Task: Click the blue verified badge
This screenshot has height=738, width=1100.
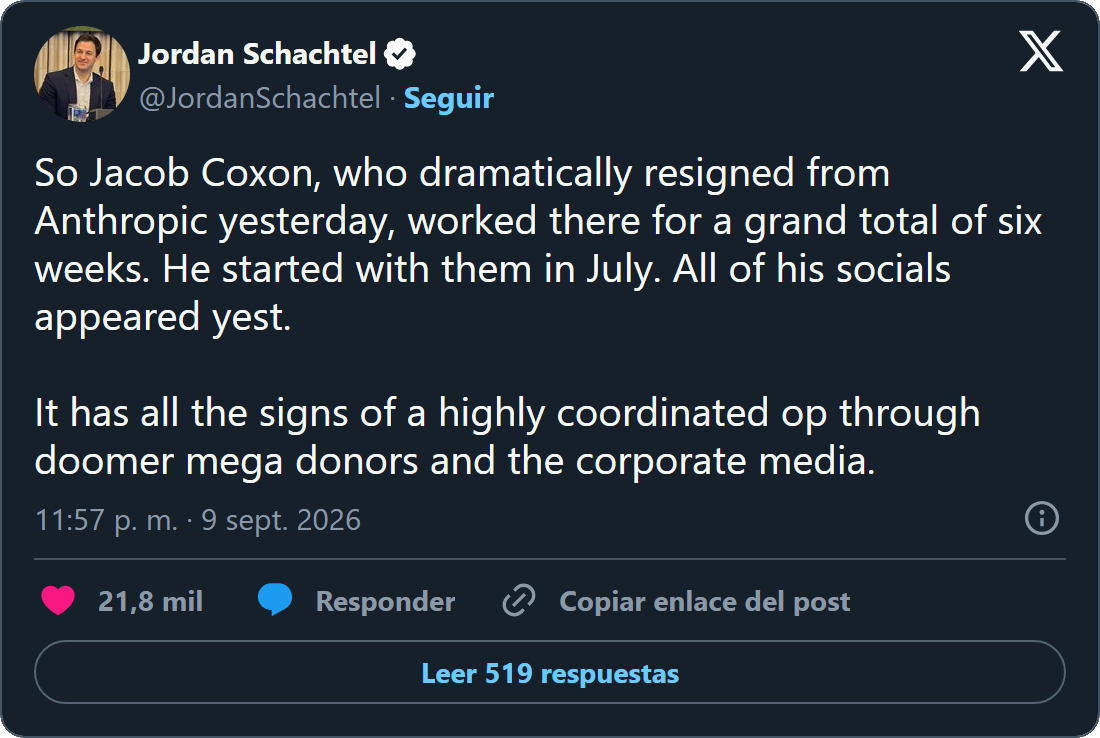Action: tap(400, 54)
